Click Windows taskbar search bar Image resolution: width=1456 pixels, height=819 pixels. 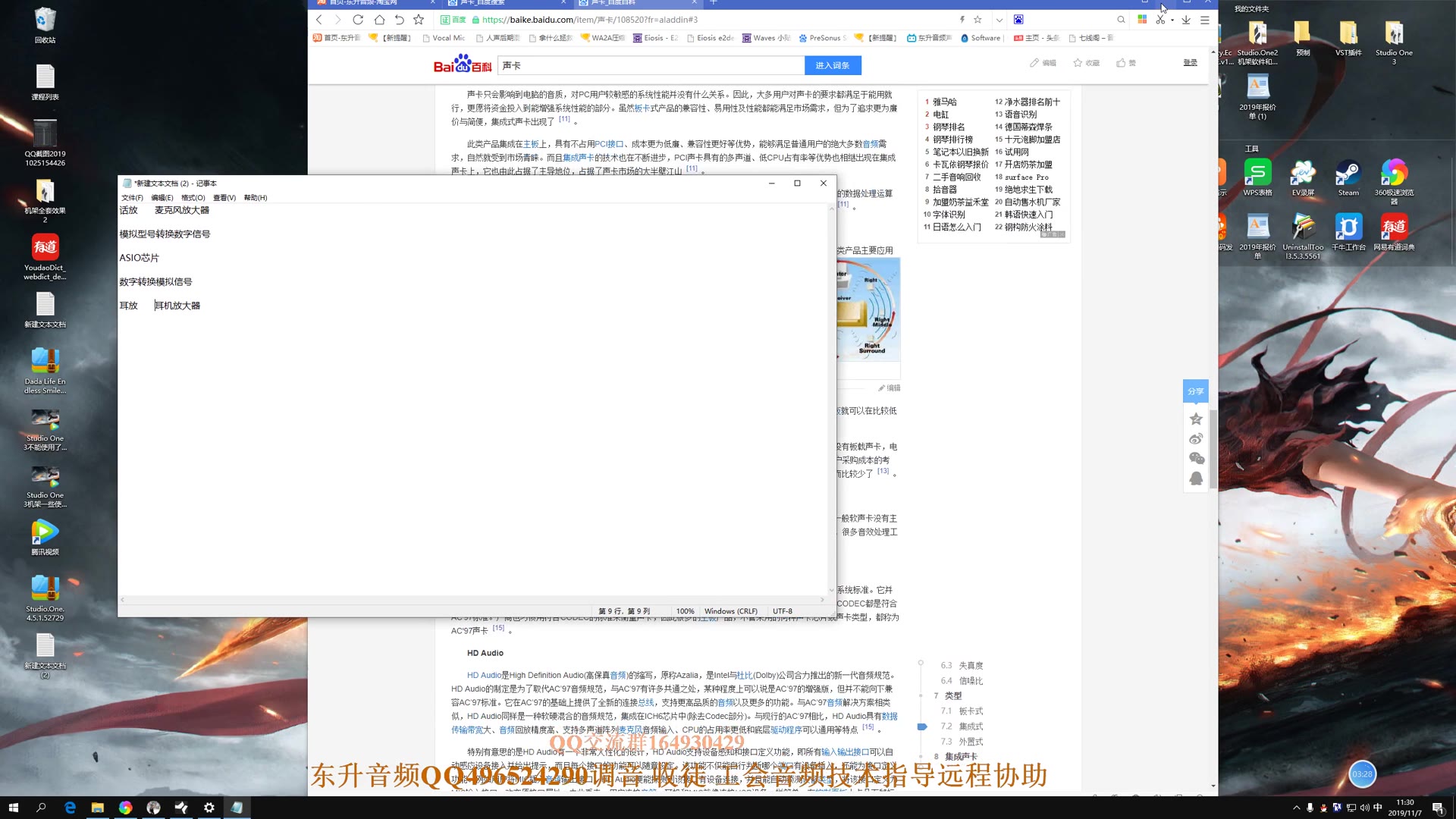39,807
